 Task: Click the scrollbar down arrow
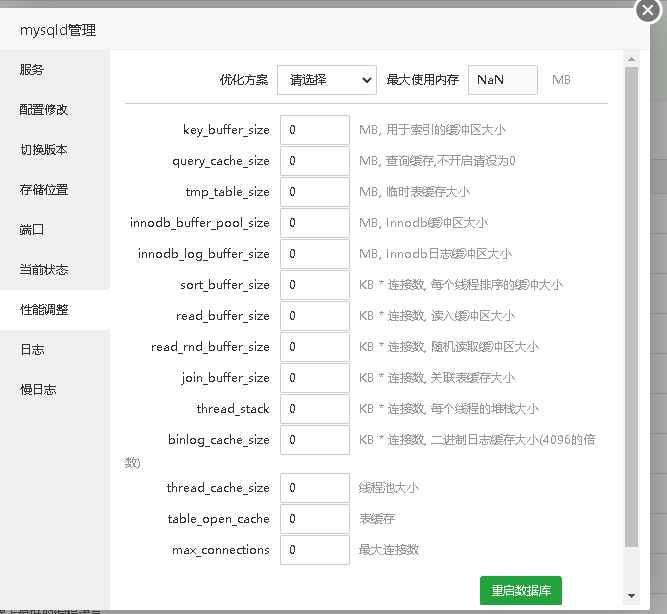click(x=631, y=596)
